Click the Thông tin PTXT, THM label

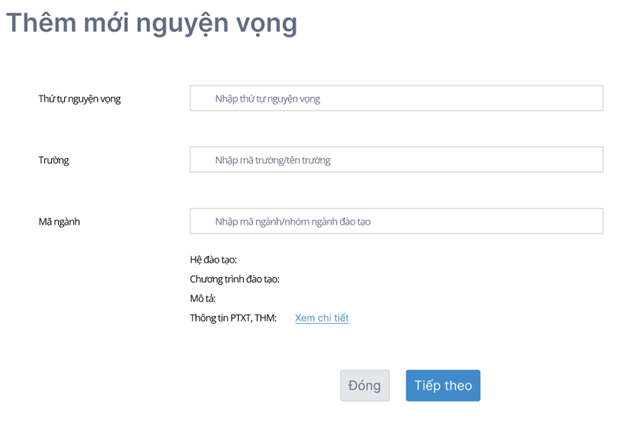[x=233, y=318]
